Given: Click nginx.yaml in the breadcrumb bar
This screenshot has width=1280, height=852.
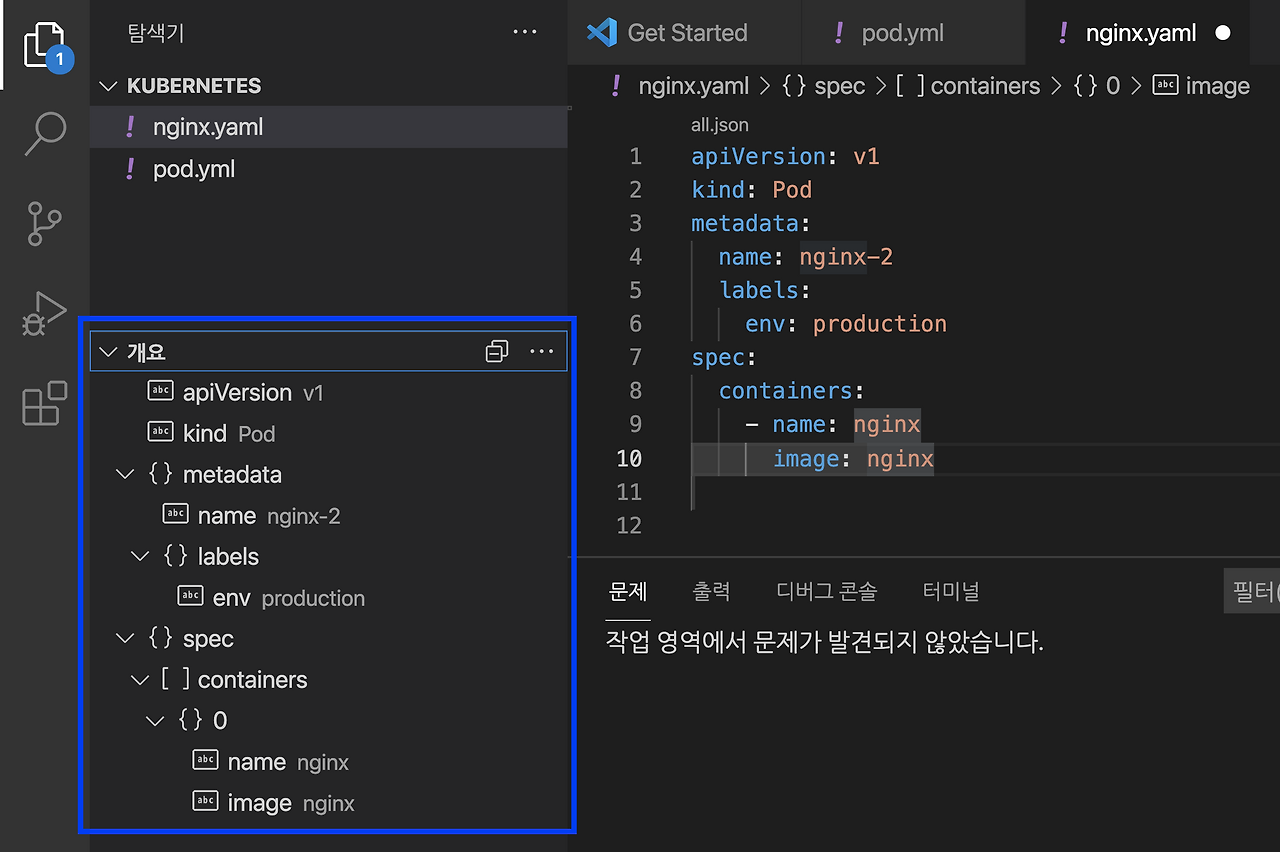Looking at the screenshot, I should point(693,86).
